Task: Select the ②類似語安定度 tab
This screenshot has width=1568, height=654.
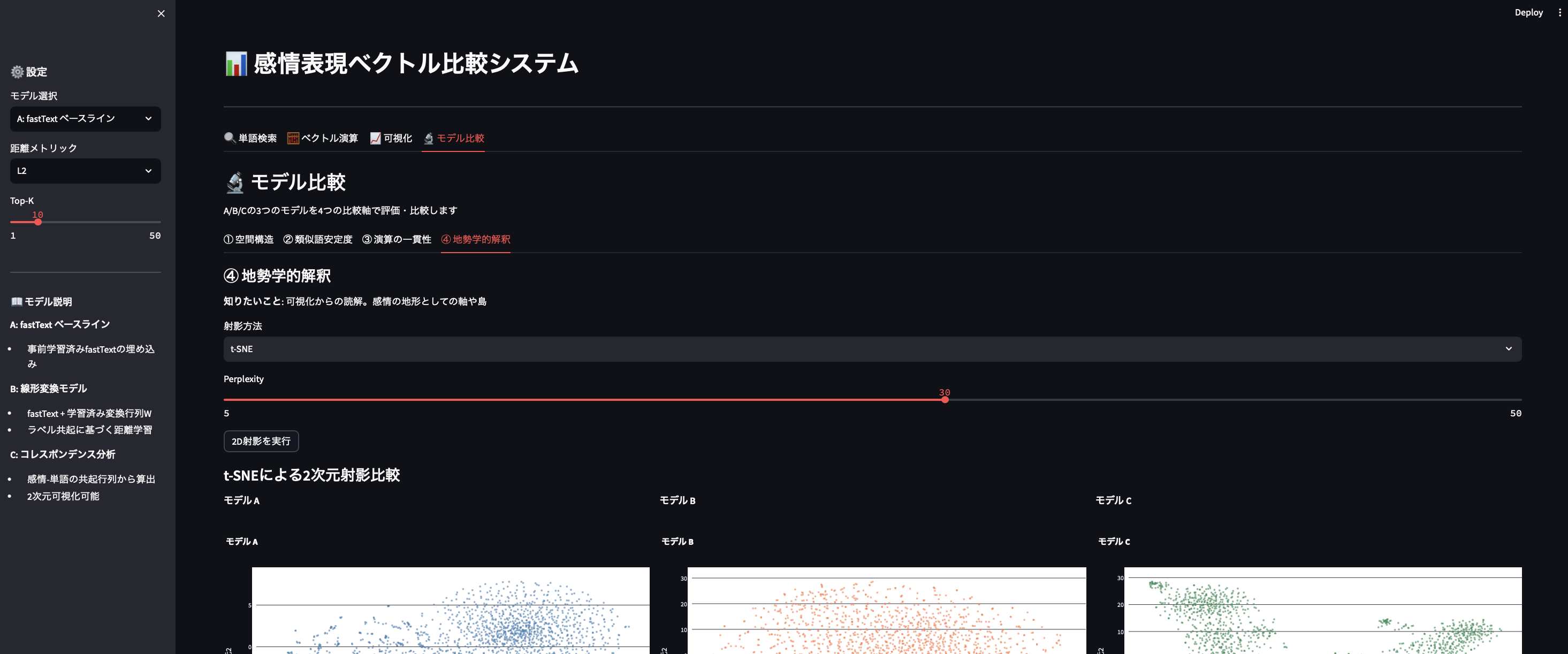Action: [x=317, y=239]
